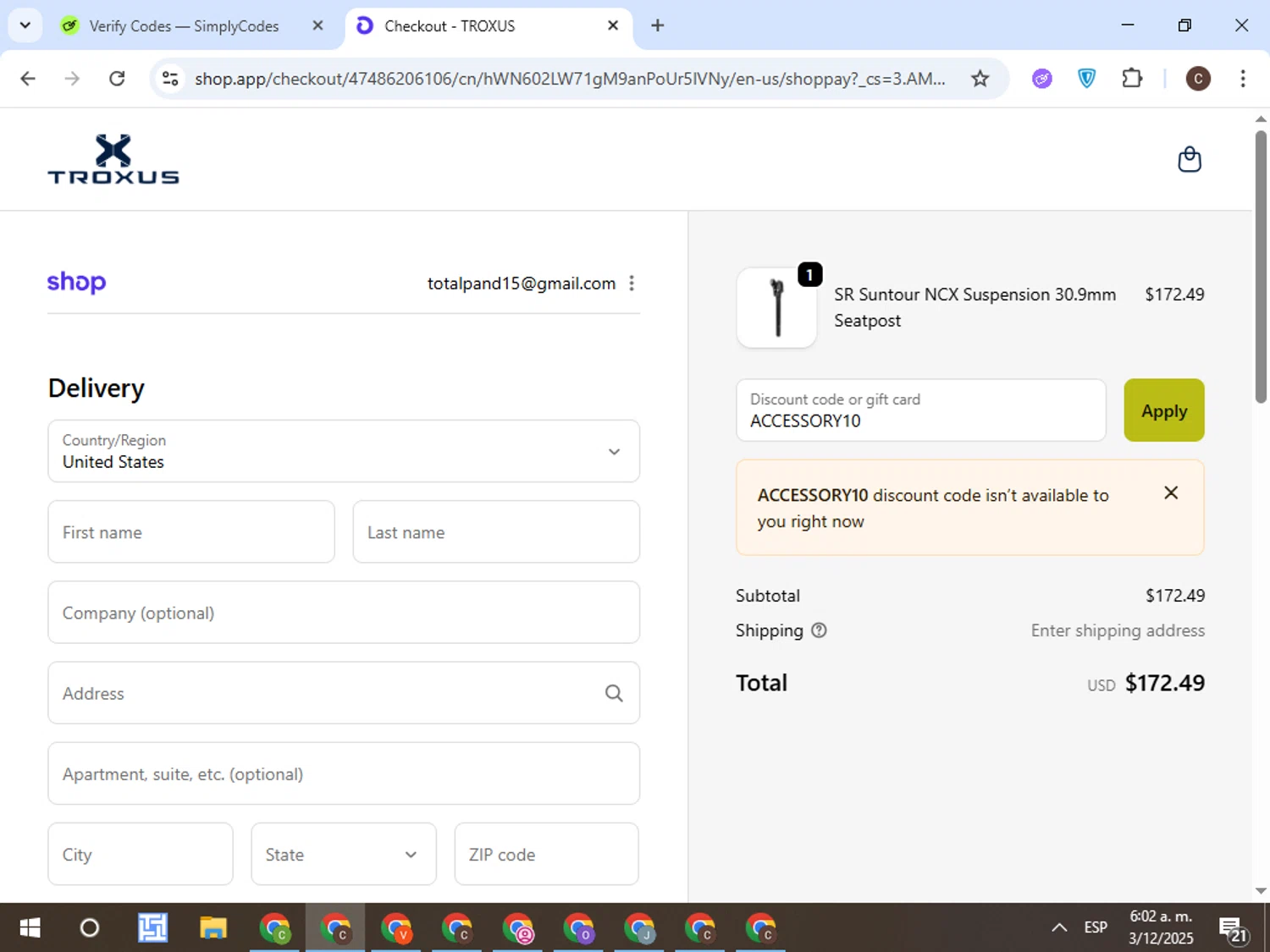Focus the First name field

[191, 531]
